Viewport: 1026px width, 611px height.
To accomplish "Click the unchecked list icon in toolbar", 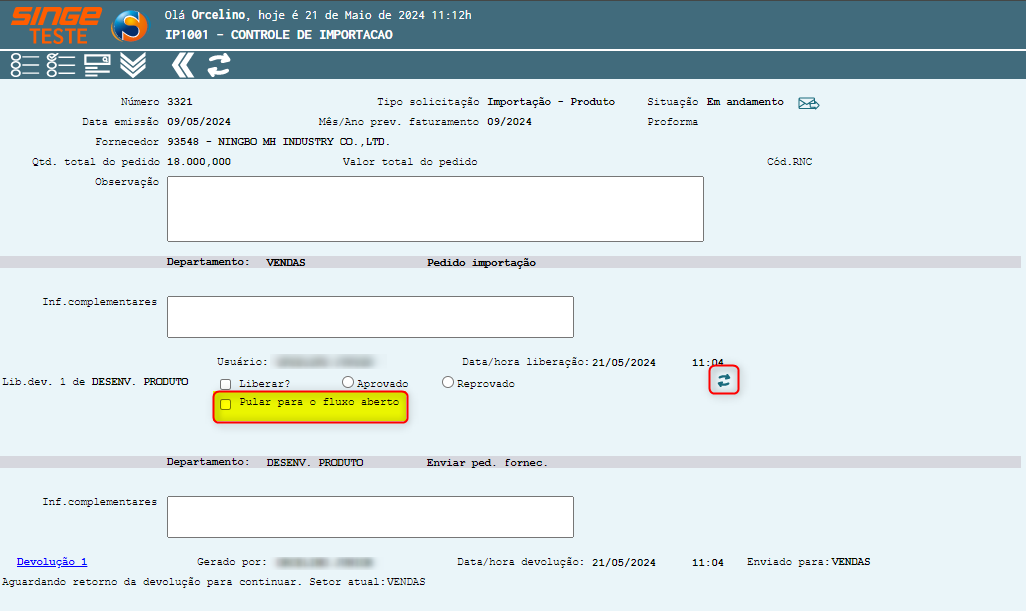I will tap(25, 65).
